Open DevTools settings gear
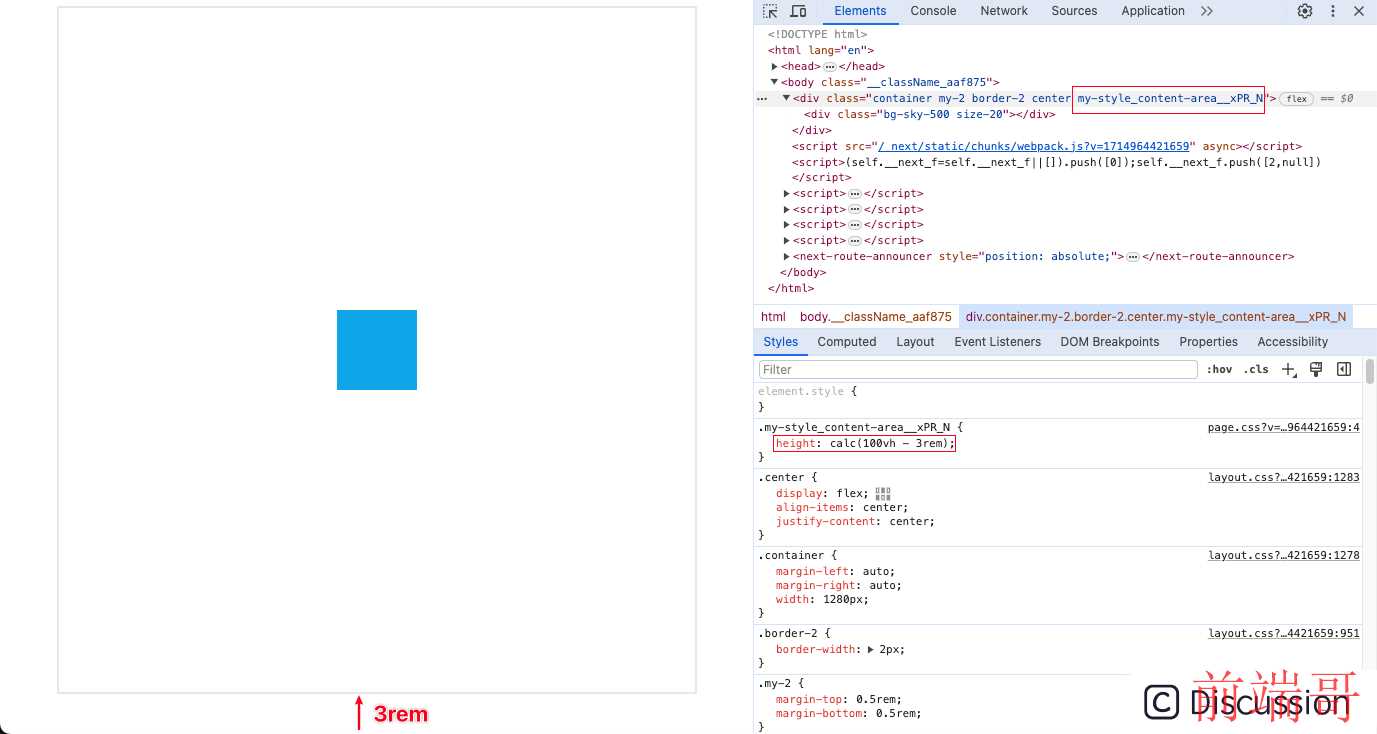Viewport: 1377px width, 734px height. pos(1305,11)
